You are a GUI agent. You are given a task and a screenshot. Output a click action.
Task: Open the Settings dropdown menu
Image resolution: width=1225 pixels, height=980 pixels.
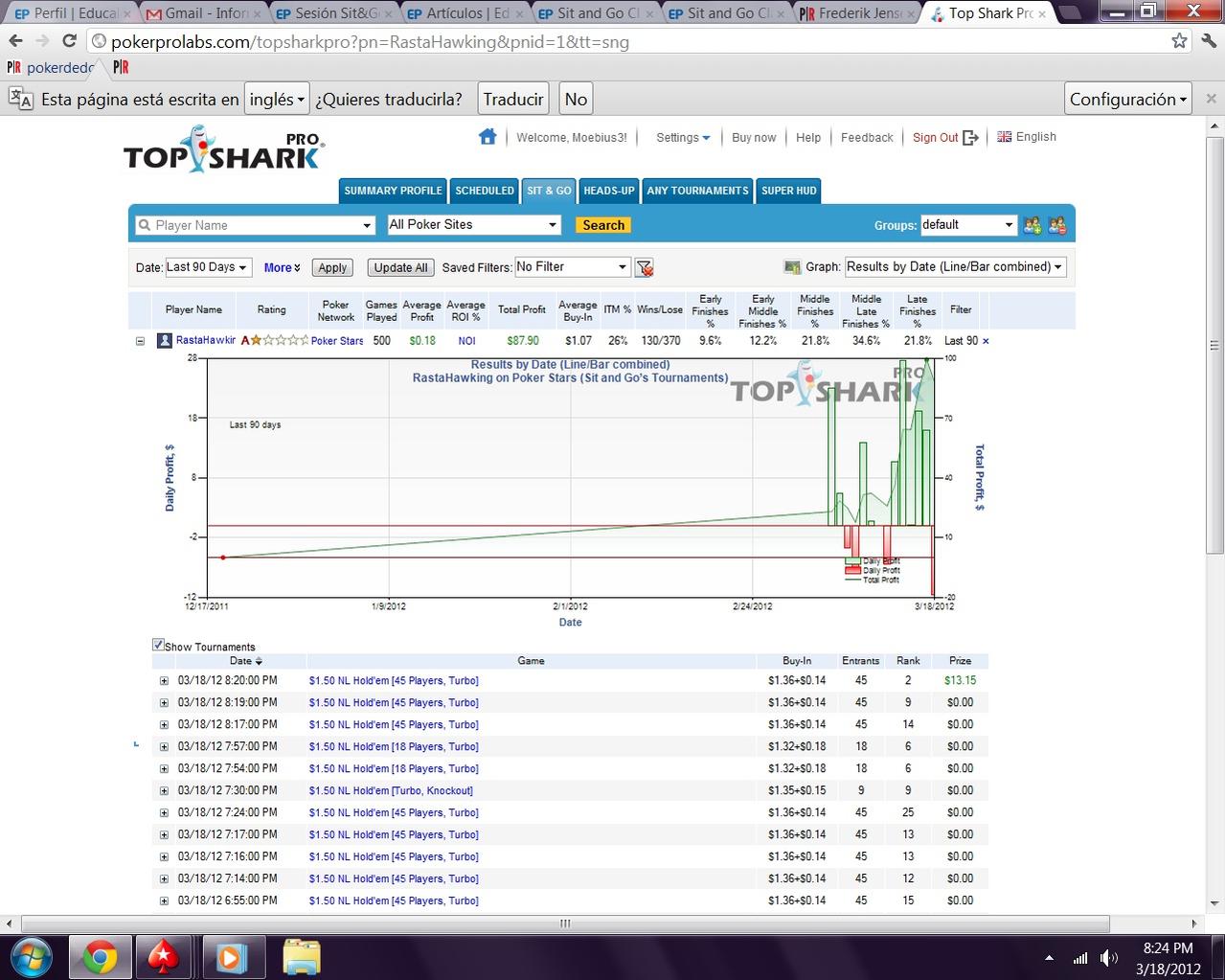tap(683, 138)
